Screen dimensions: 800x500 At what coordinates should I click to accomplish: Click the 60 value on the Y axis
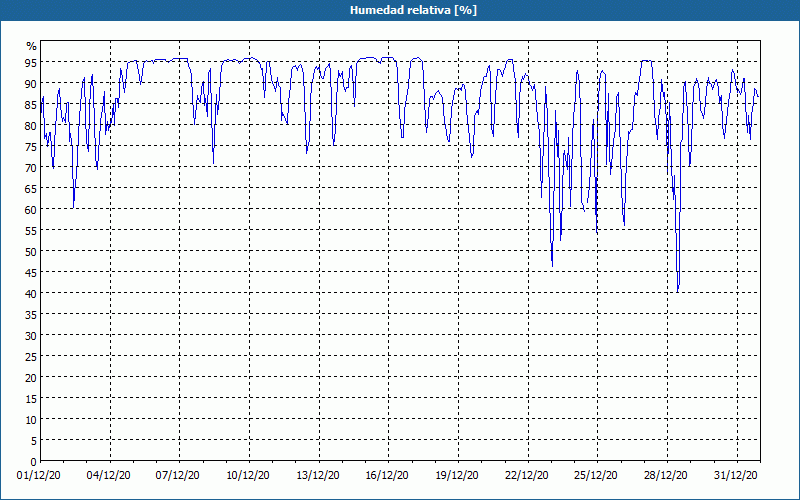pos(32,210)
